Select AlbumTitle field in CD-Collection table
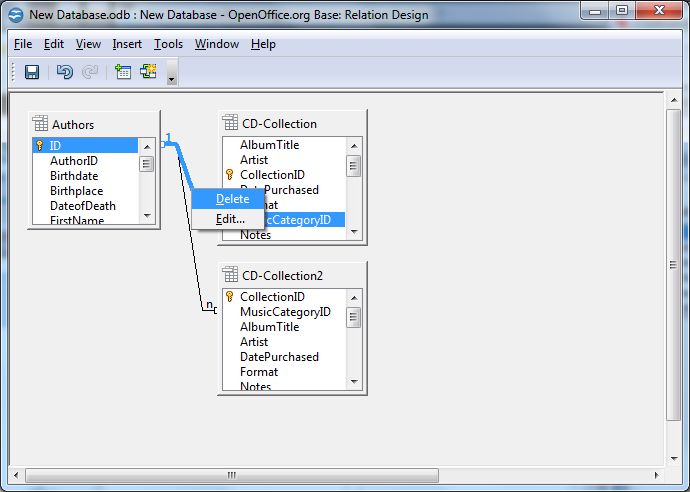The image size is (690, 492). (x=269, y=145)
